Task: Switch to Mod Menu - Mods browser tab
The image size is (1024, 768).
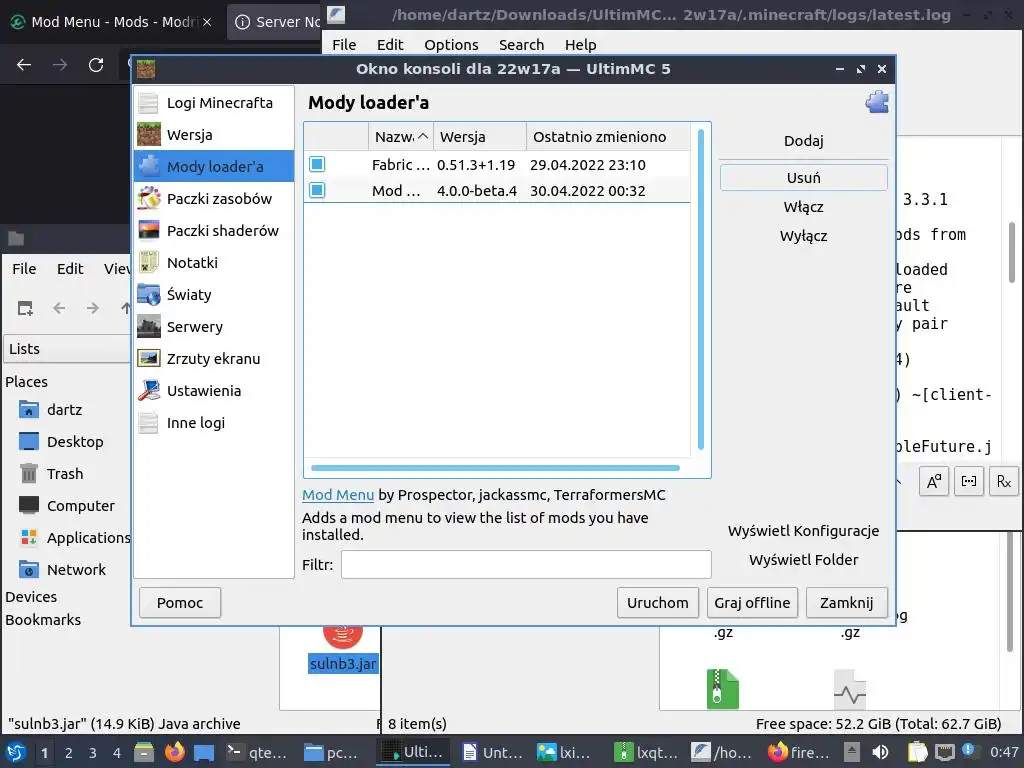Action: (113, 22)
